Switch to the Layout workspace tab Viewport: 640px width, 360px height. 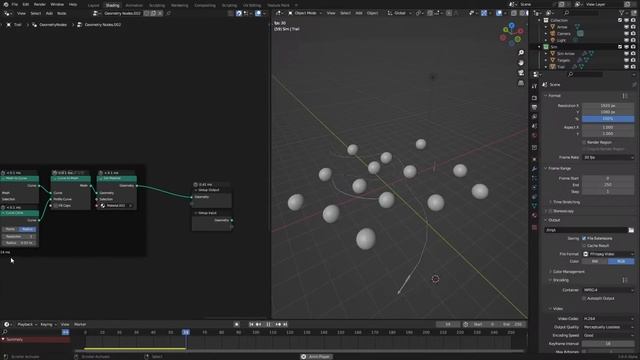(x=93, y=5)
